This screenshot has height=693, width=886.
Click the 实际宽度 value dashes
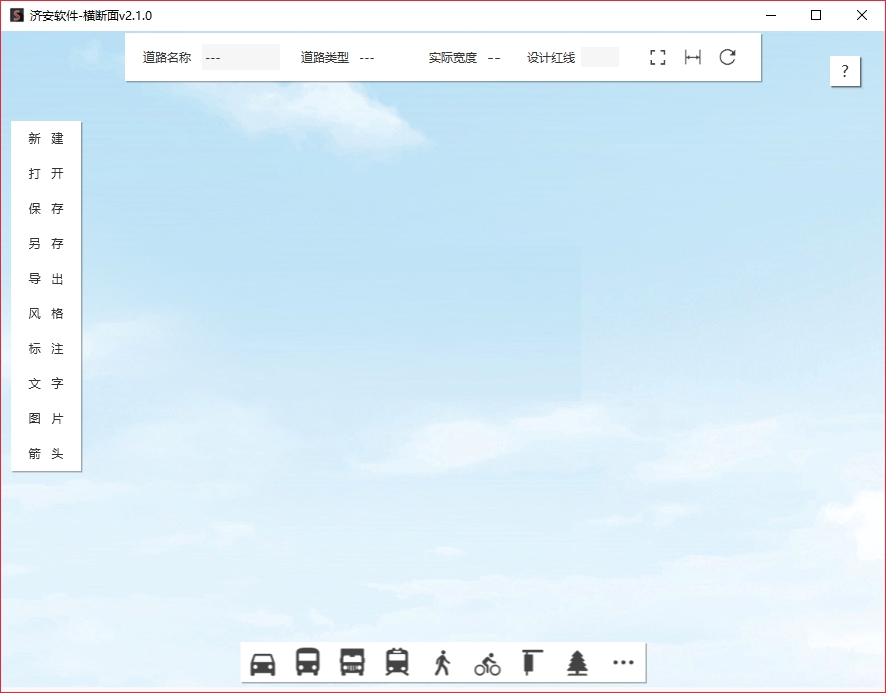494,58
